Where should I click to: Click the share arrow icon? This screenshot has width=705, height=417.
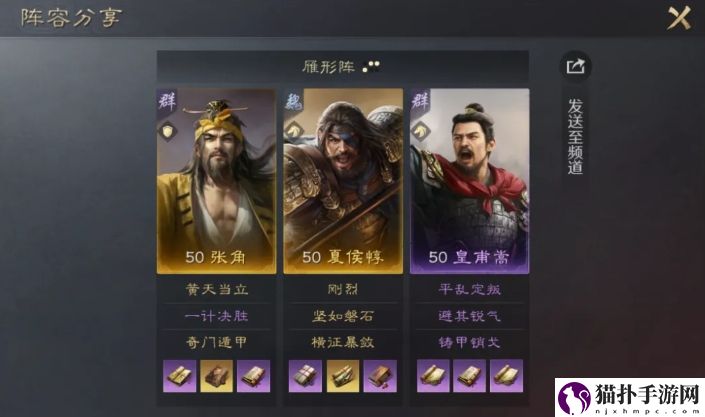click(x=576, y=67)
